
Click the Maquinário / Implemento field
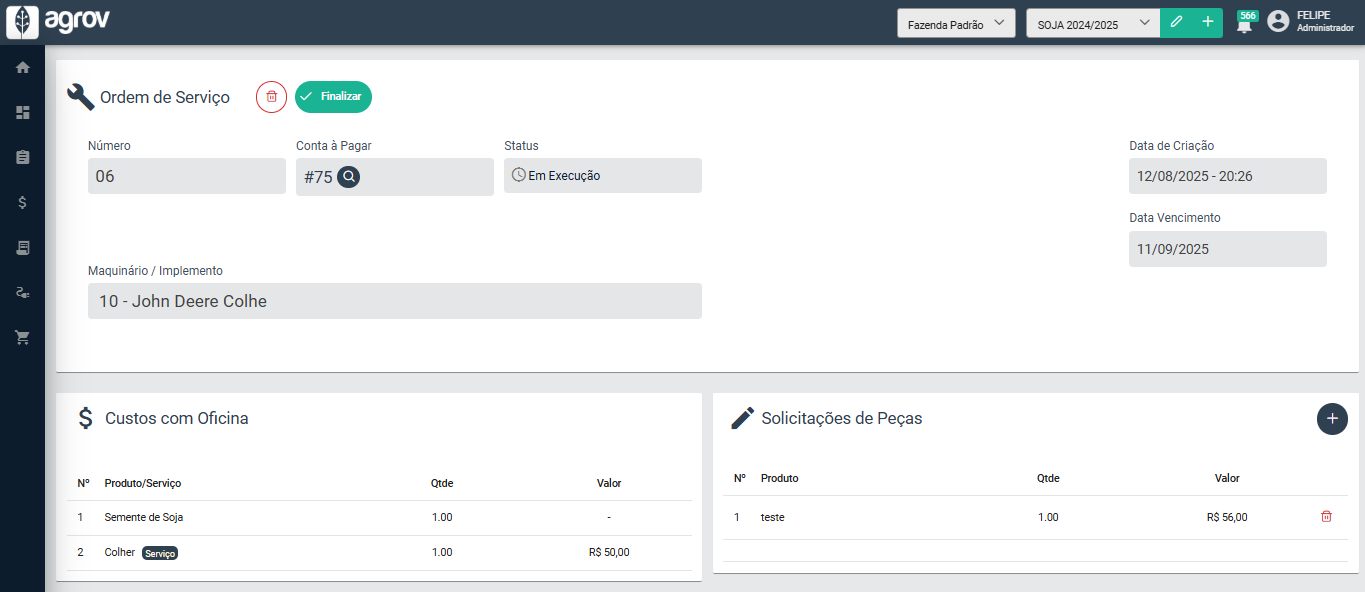click(x=394, y=301)
